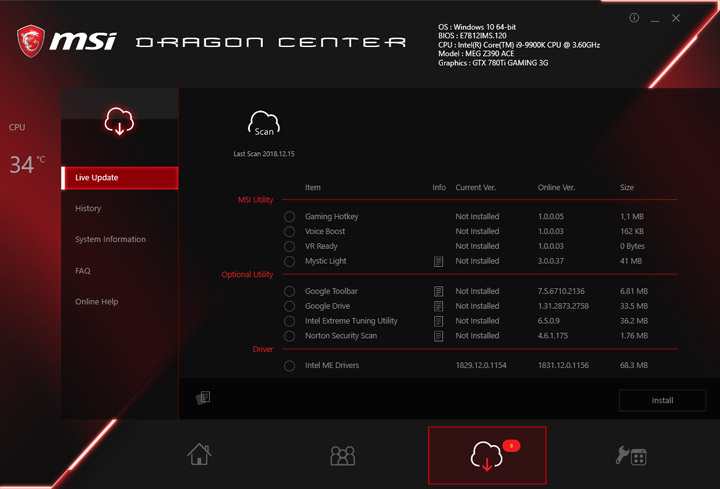This screenshot has height=489, width=720.
Task: Open Online Help in sidebar
Action: point(96,302)
